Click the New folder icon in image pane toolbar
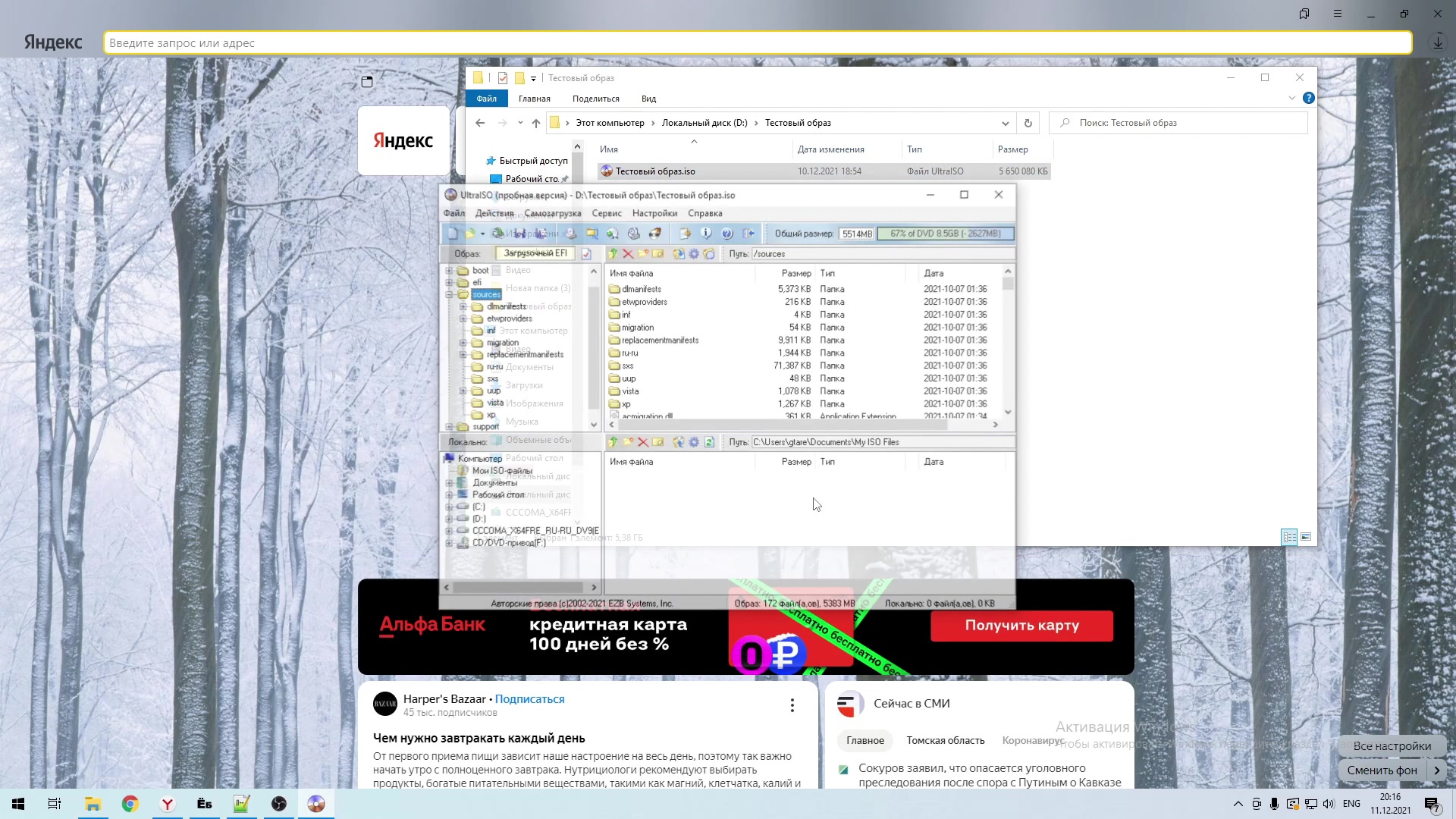 tap(643, 254)
